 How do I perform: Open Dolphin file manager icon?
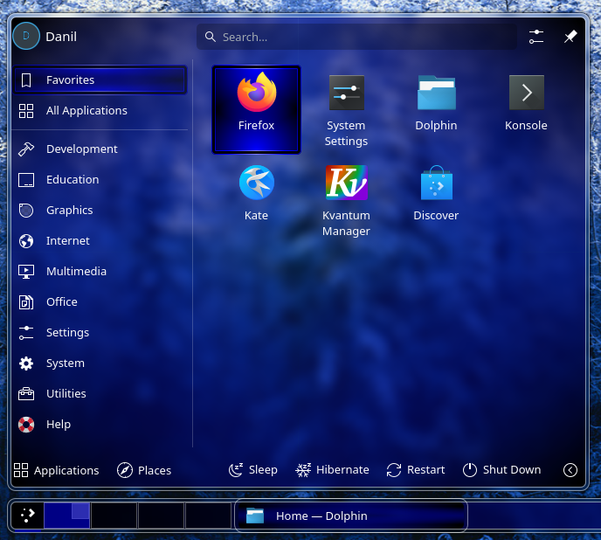pos(436,92)
